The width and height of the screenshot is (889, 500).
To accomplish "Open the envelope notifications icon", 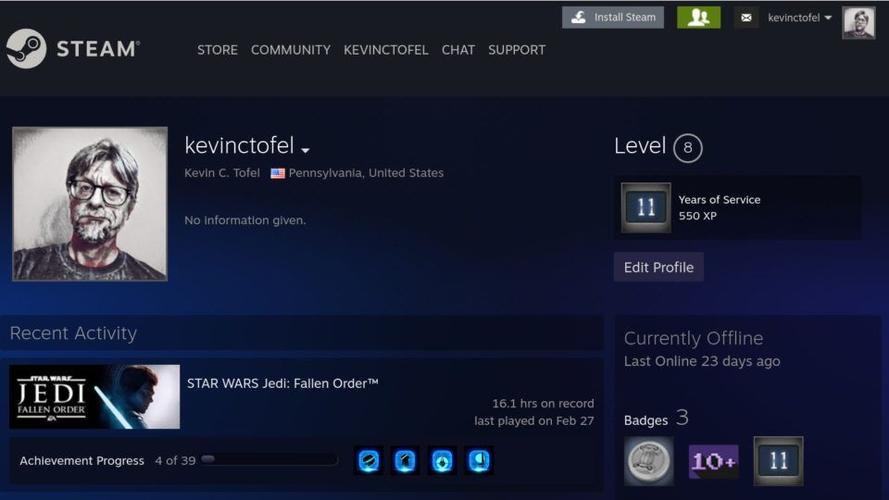I will [746, 18].
